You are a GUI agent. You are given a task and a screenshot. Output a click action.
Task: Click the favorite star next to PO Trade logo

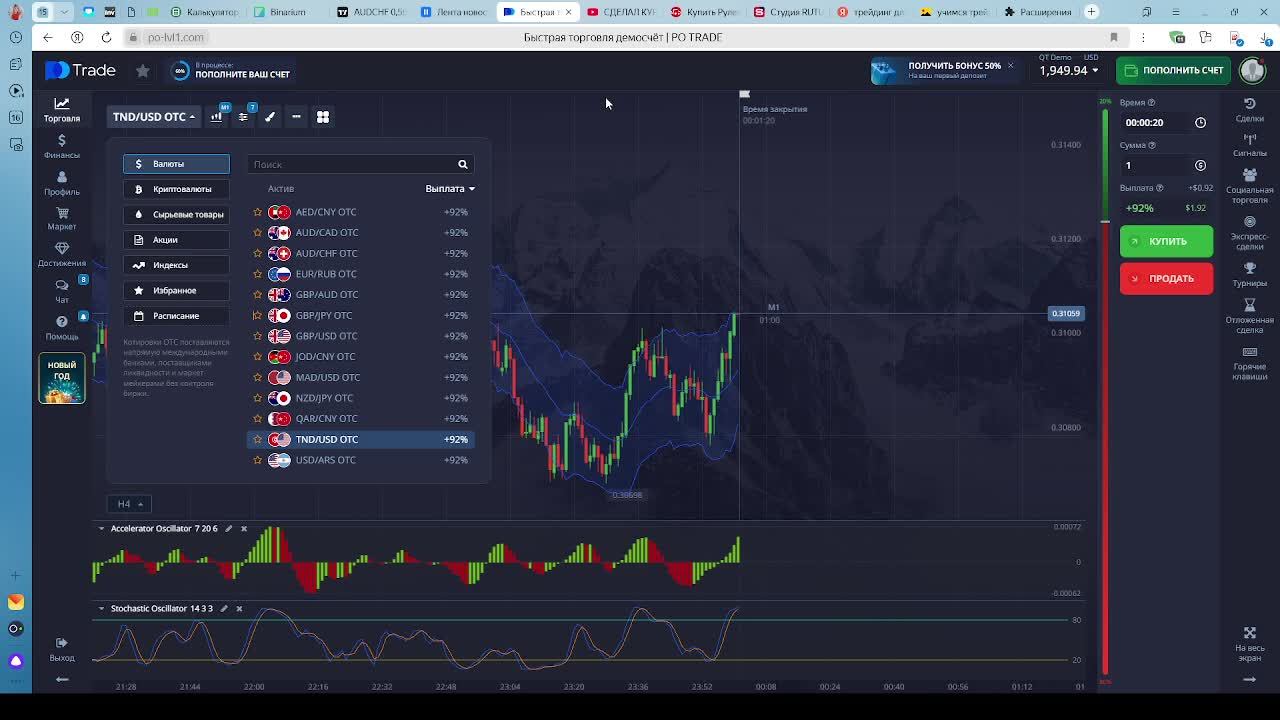pos(143,71)
